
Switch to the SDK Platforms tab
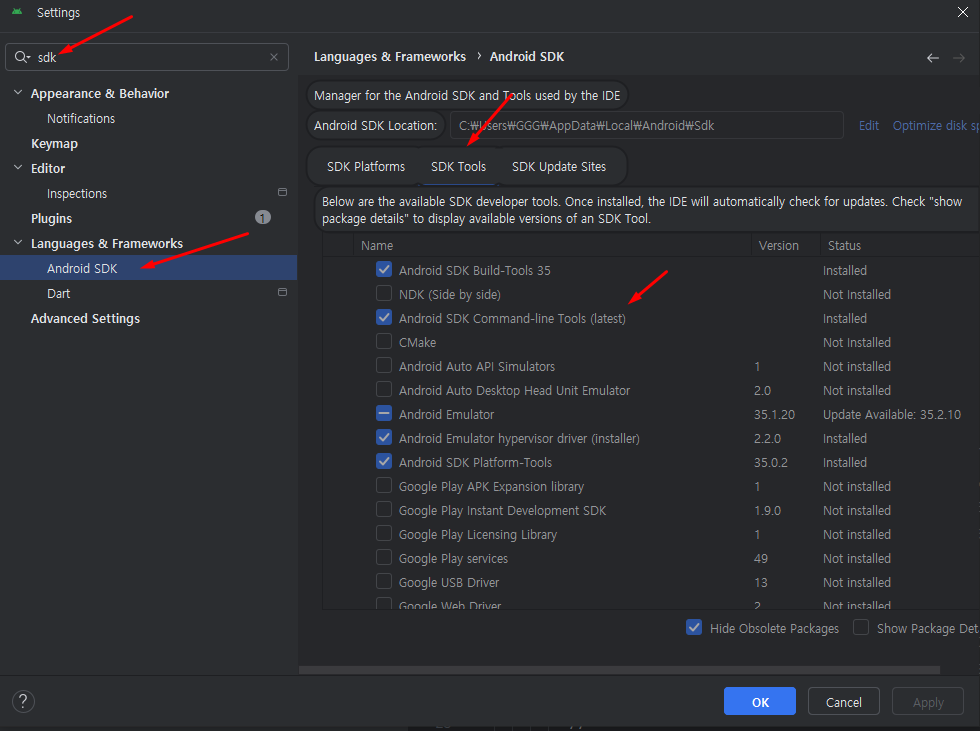(x=366, y=167)
